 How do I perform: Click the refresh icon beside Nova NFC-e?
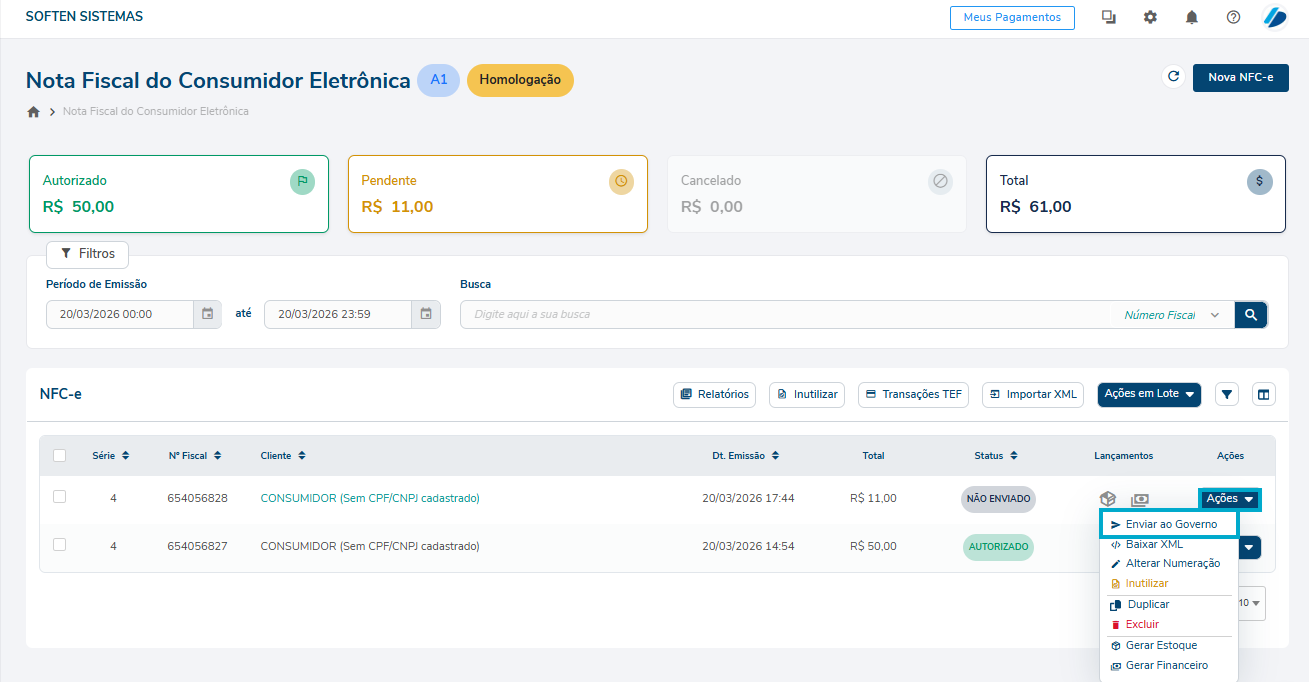(1173, 77)
